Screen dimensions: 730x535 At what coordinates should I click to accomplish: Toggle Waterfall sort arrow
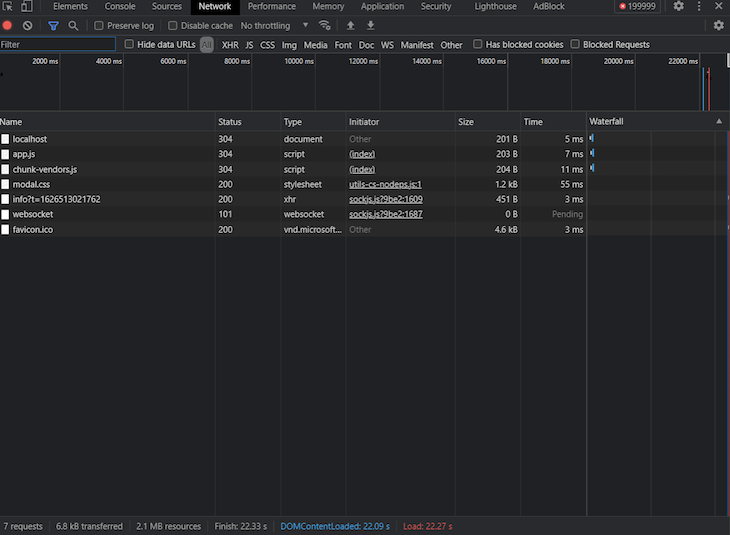click(x=719, y=121)
